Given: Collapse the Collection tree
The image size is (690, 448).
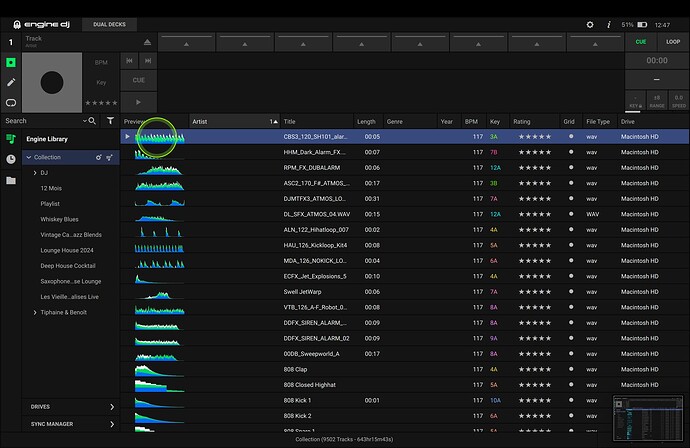Looking at the screenshot, I should (x=28, y=157).
